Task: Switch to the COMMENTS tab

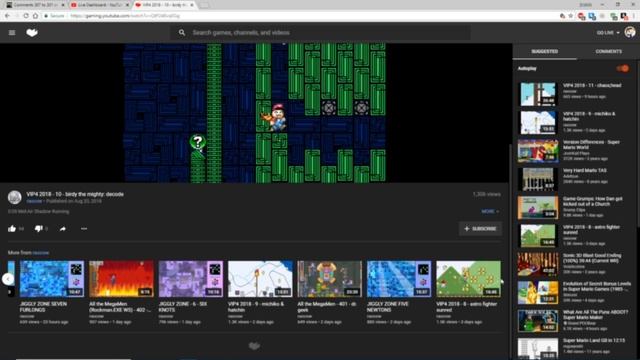Action: tap(608, 51)
